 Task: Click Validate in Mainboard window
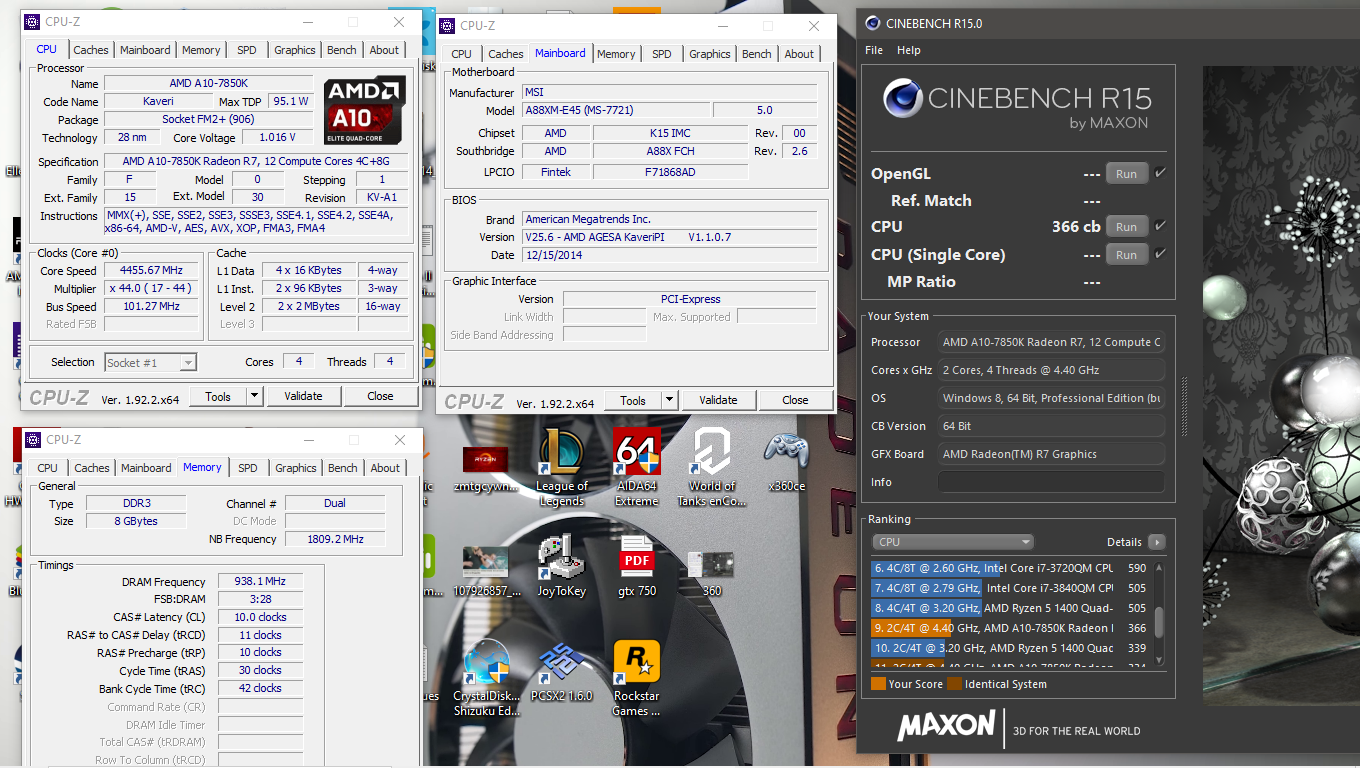click(718, 400)
